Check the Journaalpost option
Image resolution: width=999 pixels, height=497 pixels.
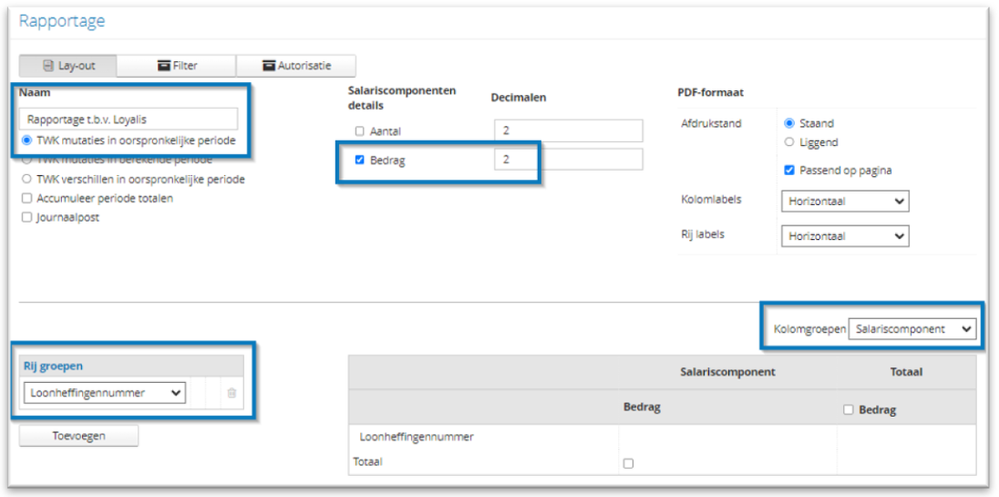click(x=27, y=217)
